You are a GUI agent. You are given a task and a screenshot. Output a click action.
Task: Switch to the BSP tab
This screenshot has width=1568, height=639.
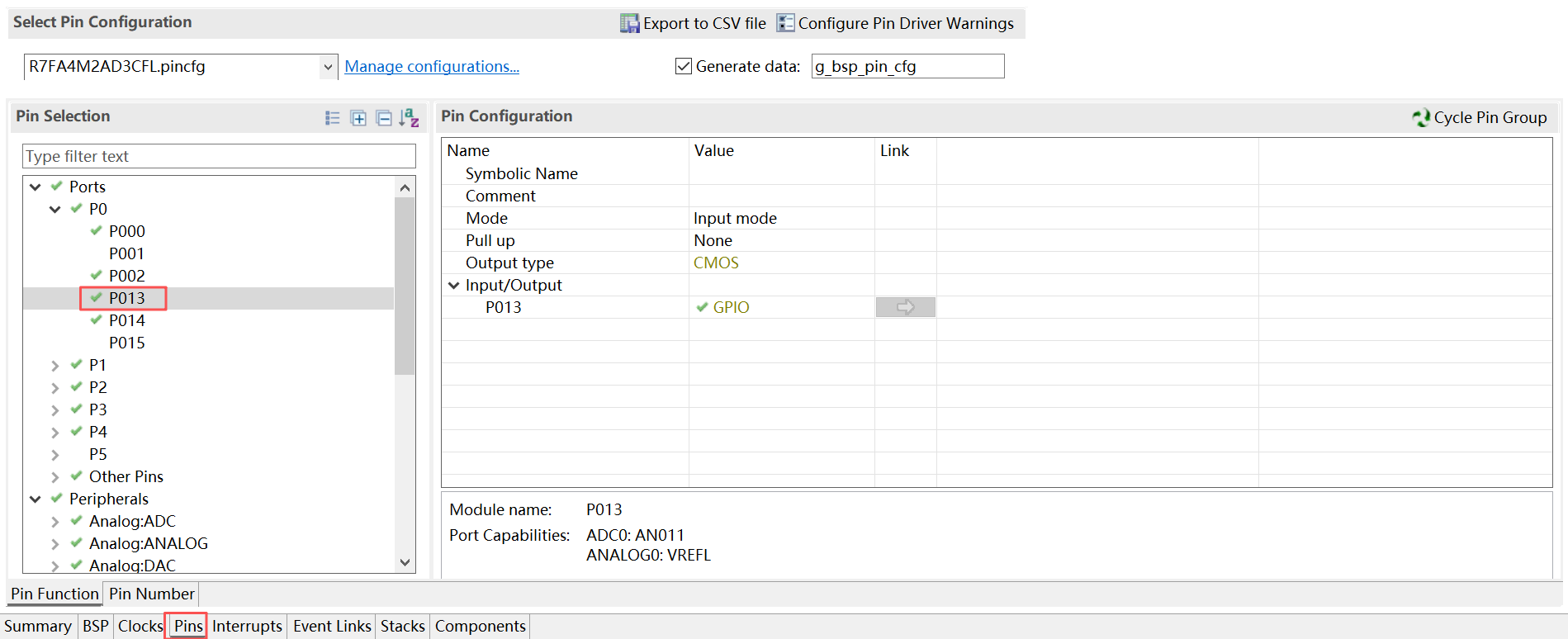[96, 626]
